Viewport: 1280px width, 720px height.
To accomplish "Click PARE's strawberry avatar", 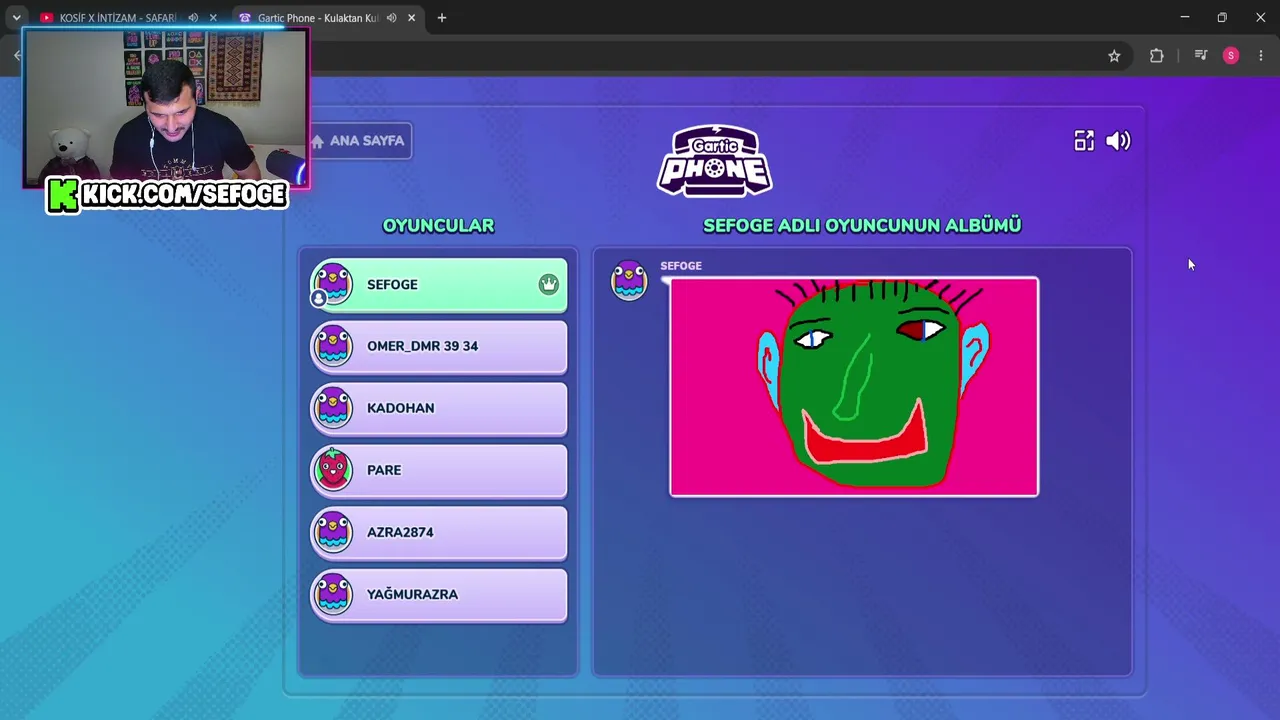I will (x=333, y=470).
